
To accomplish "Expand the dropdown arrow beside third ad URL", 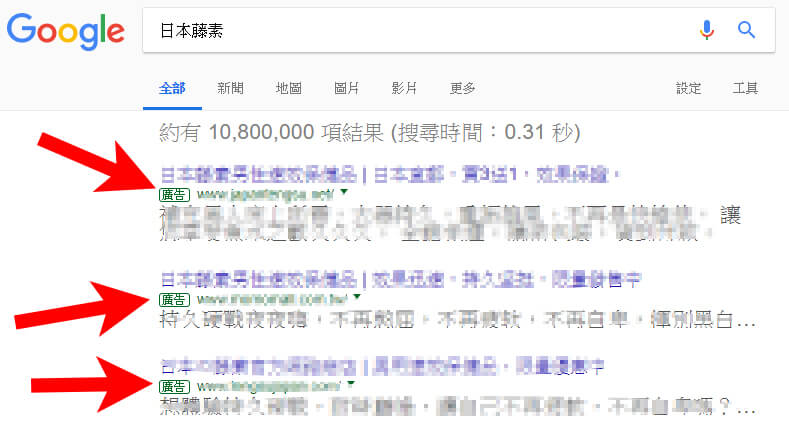I will pyautogui.click(x=351, y=384).
